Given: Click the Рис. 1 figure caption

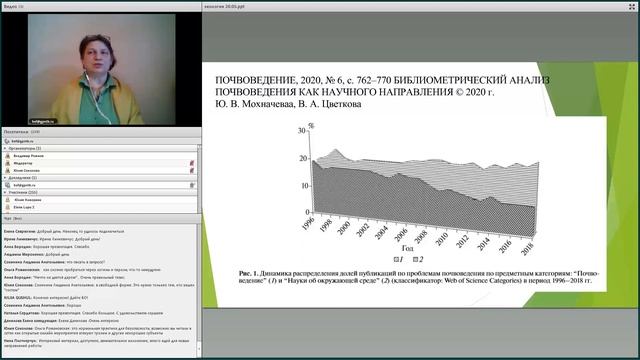Looking at the screenshot, I should (x=419, y=277).
